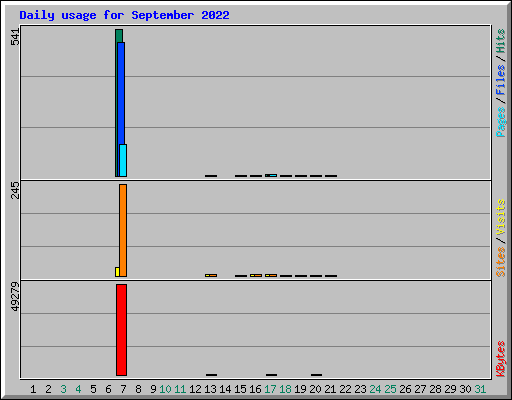Click the red KBytes bar for day 7
The width and height of the screenshot is (512, 400).
point(121,330)
